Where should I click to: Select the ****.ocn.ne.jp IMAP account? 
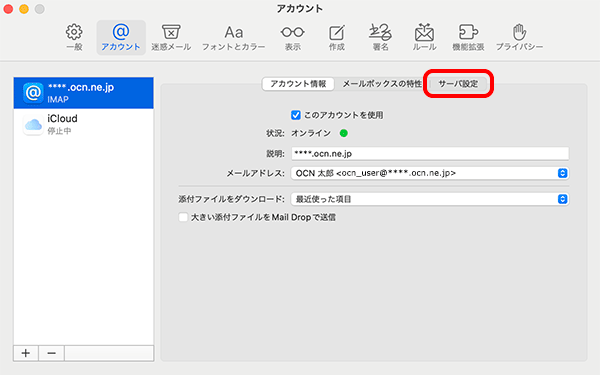click(83, 93)
